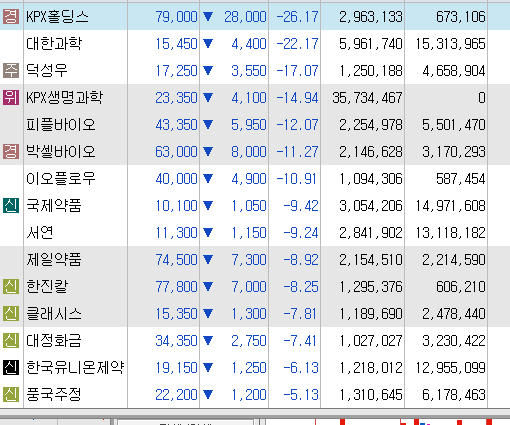The width and height of the screenshot is (510, 425).
Task: Click value 606,210 in 한진칼 row
Action: coord(461,287)
